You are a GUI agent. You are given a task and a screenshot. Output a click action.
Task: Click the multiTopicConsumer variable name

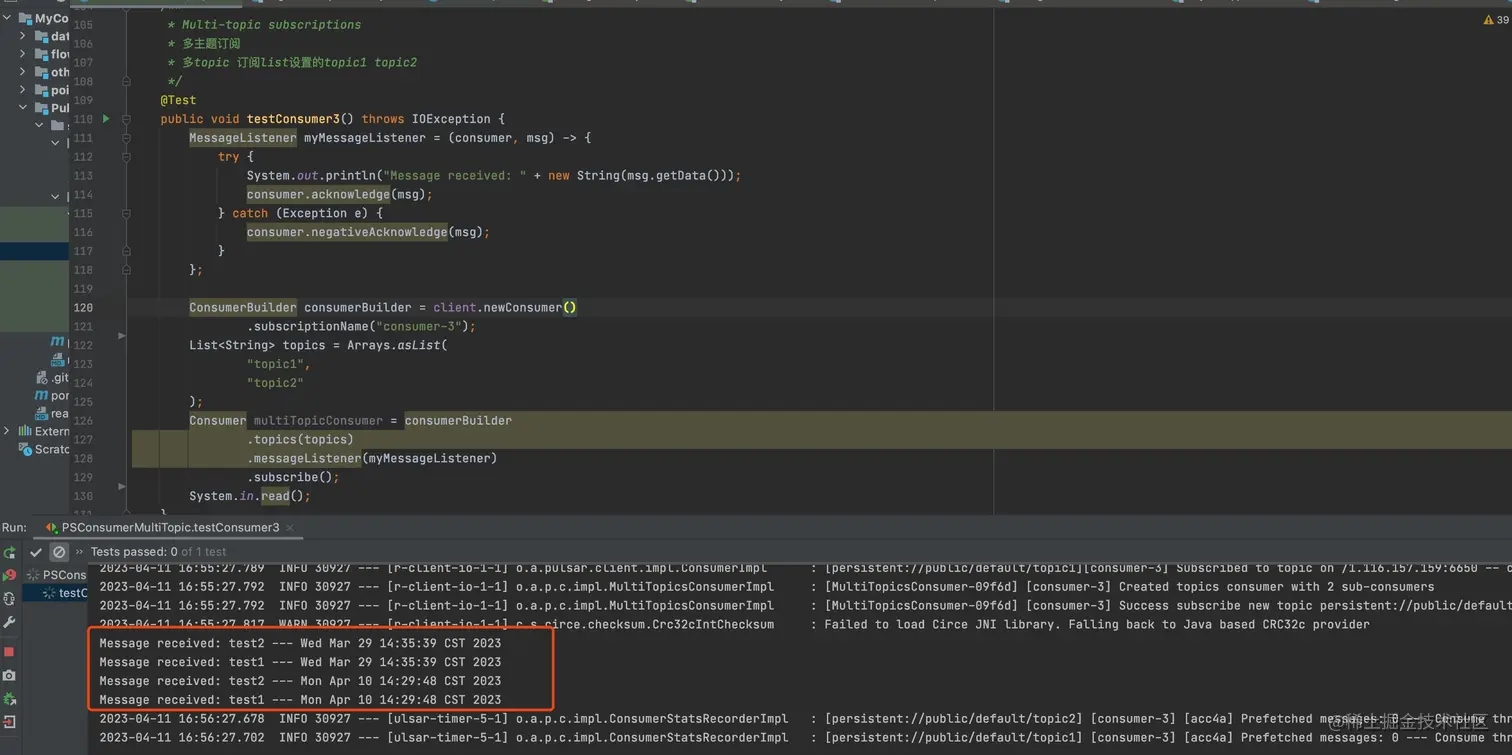click(x=318, y=421)
